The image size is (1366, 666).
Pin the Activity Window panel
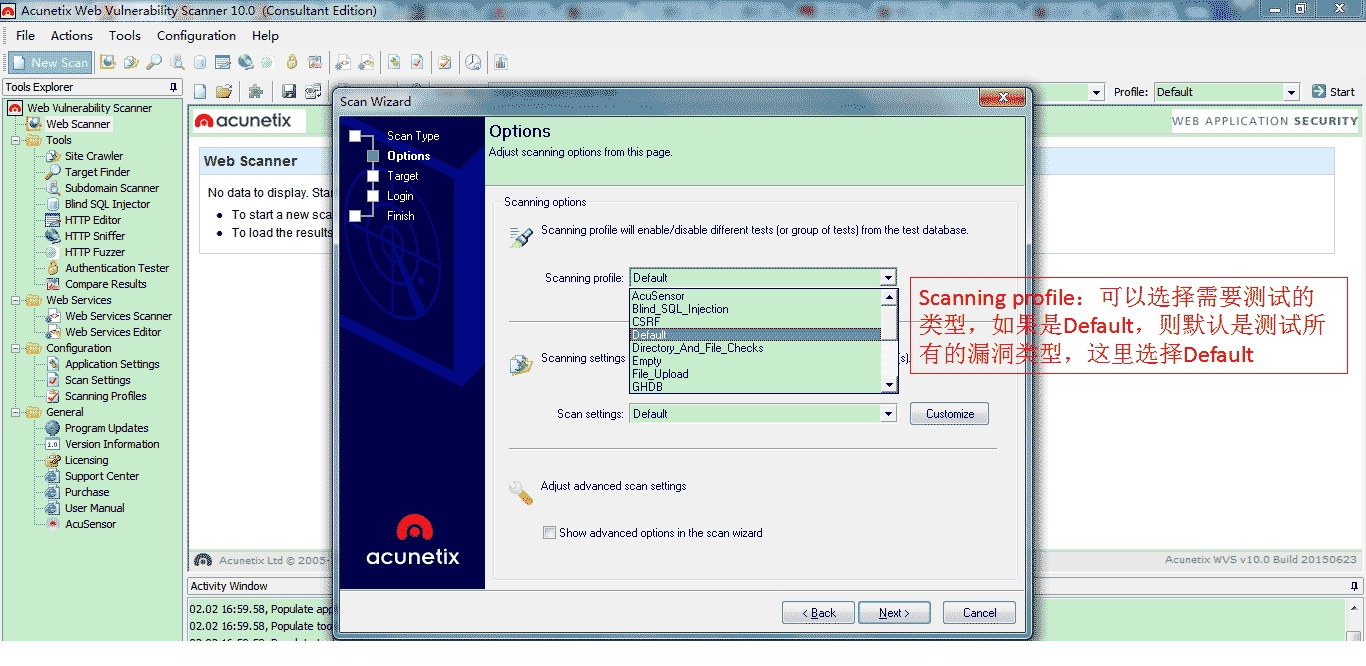pyautogui.click(x=1355, y=586)
